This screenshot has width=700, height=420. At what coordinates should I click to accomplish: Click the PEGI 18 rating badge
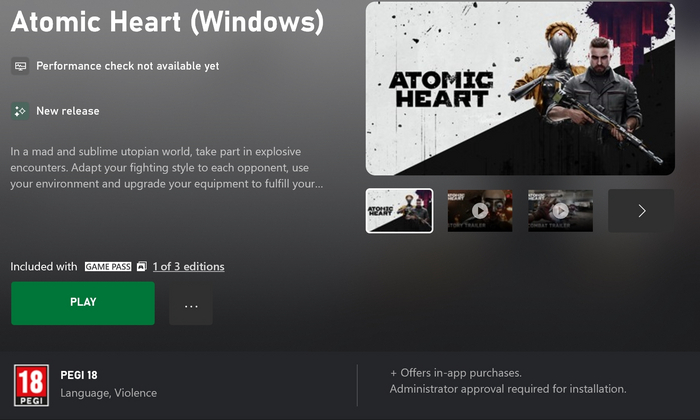coord(31,385)
